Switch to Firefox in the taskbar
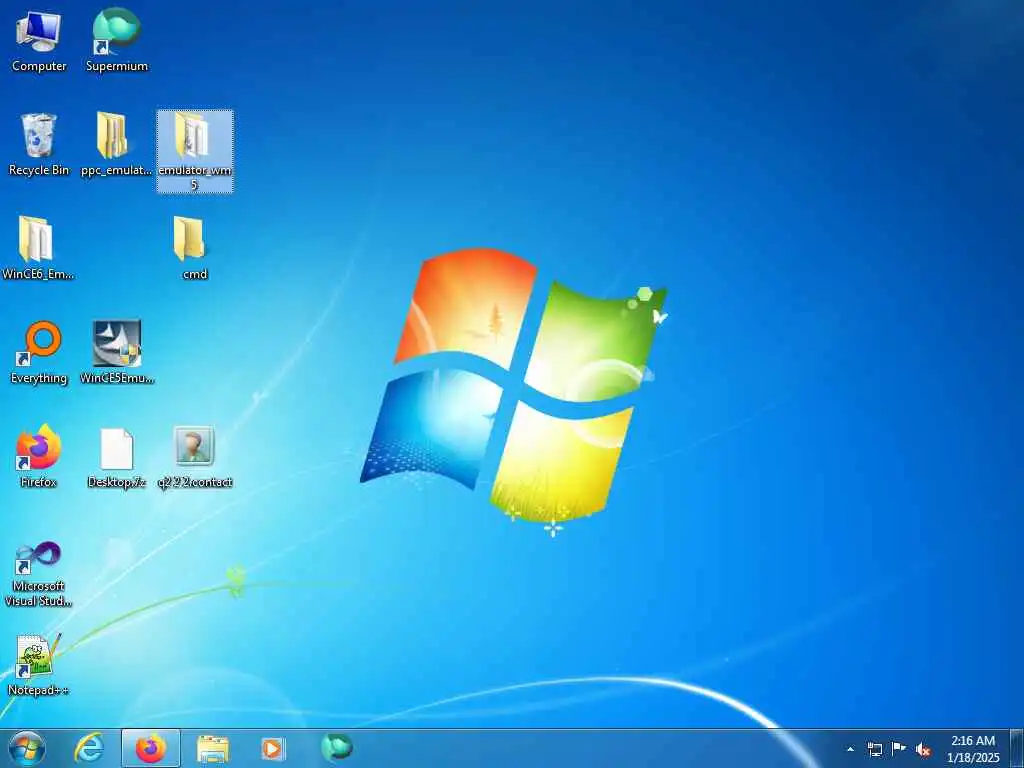Image resolution: width=1024 pixels, height=768 pixels. tap(151, 748)
